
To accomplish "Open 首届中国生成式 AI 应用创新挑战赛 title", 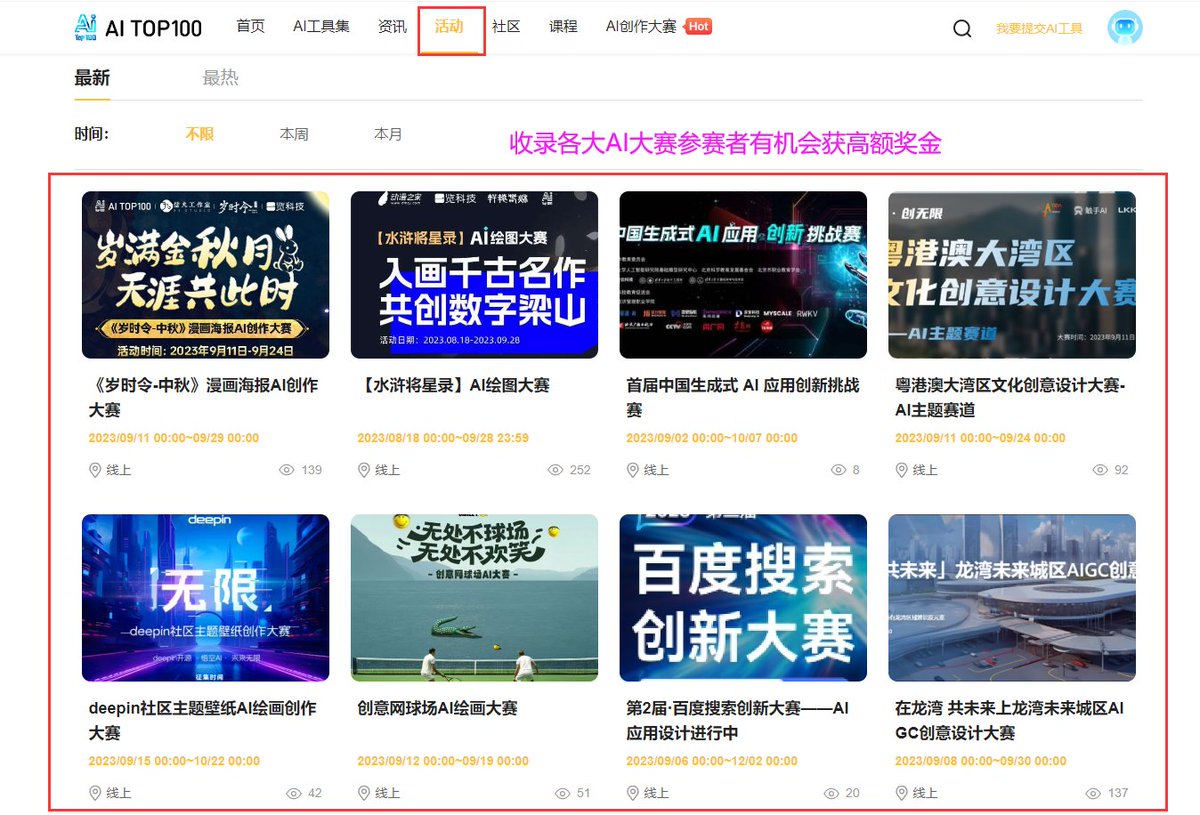I will [x=743, y=398].
